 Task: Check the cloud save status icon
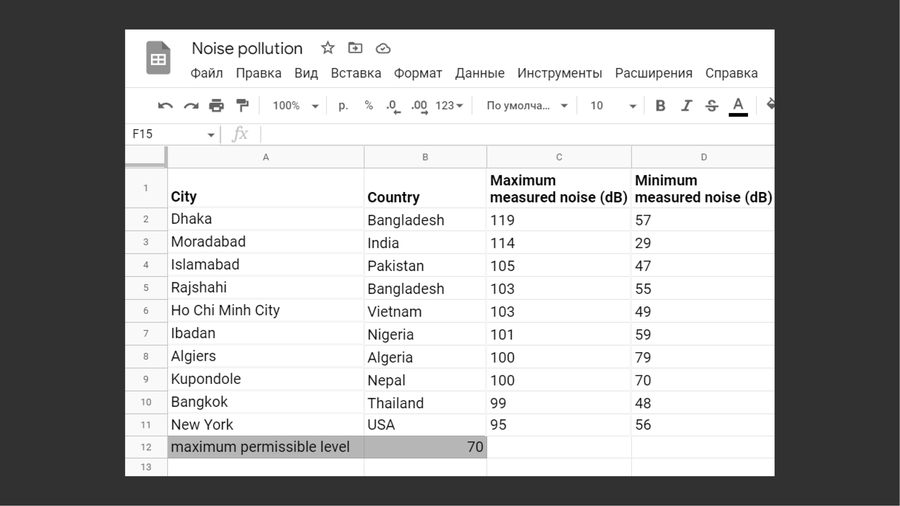point(383,48)
